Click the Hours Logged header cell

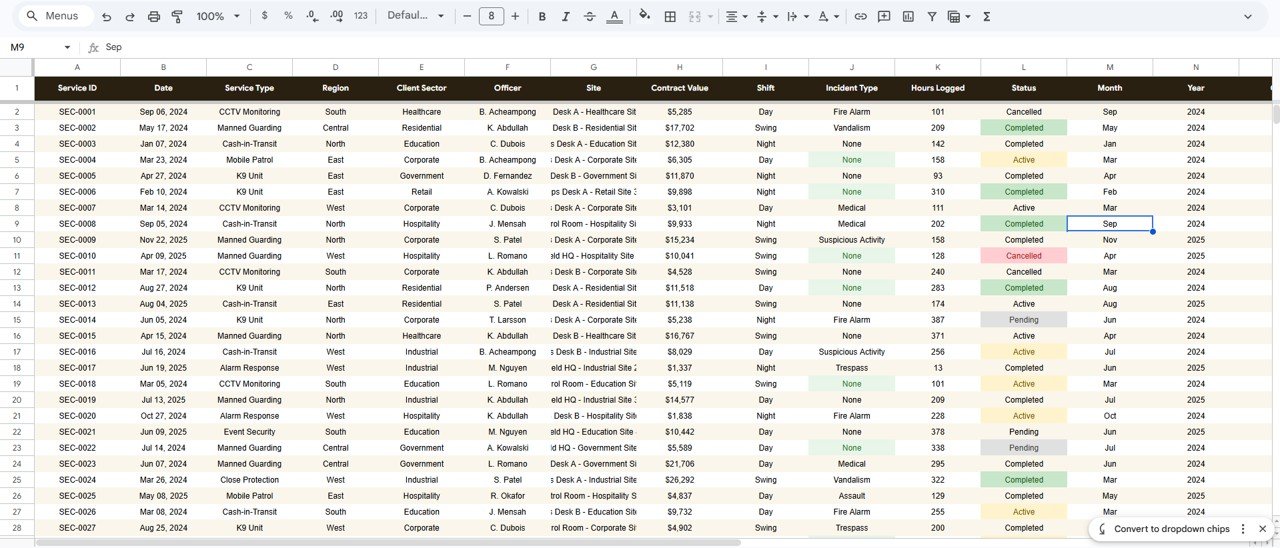[x=937, y=88]
